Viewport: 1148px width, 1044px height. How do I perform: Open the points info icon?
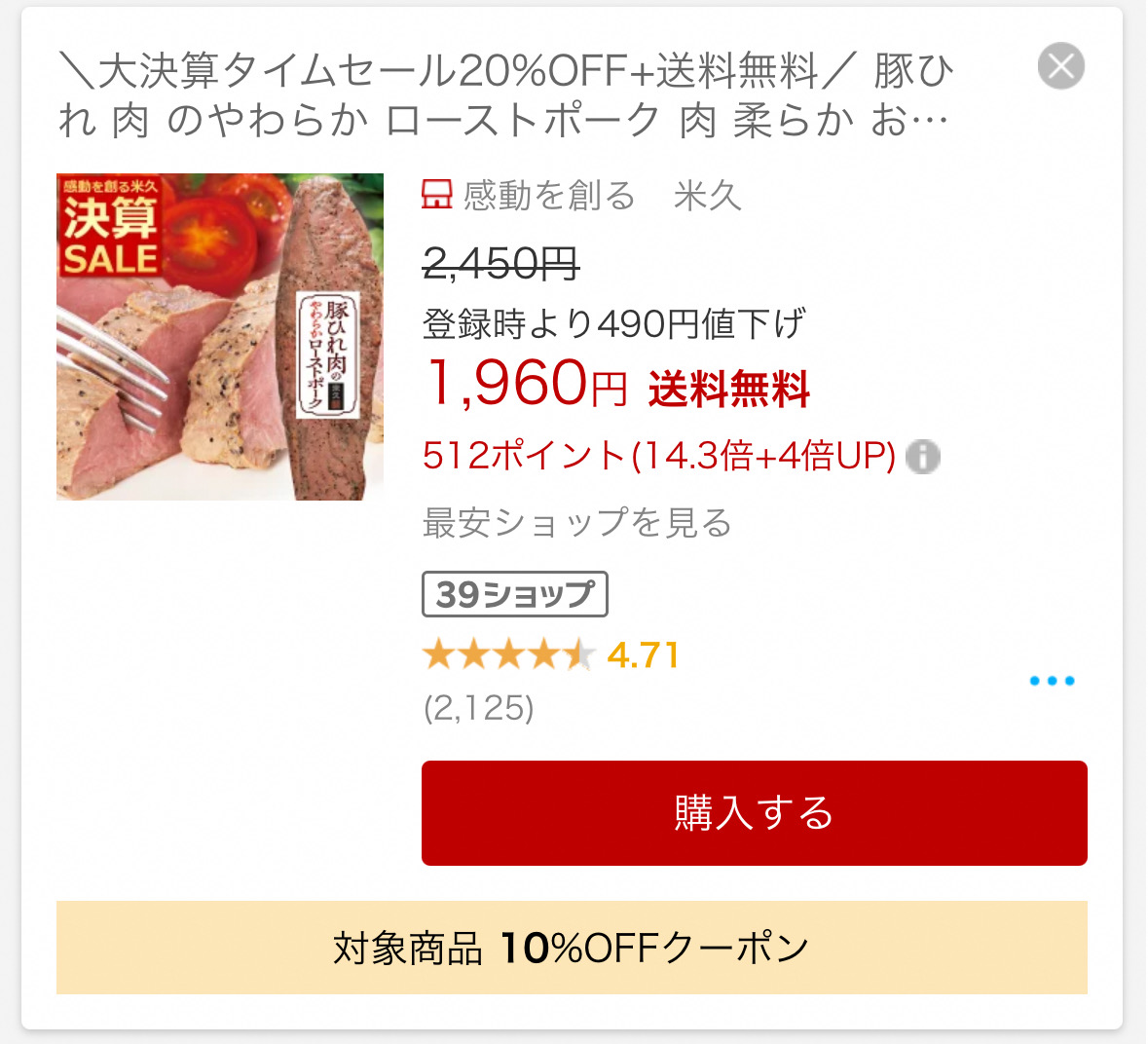pos(922,457)
